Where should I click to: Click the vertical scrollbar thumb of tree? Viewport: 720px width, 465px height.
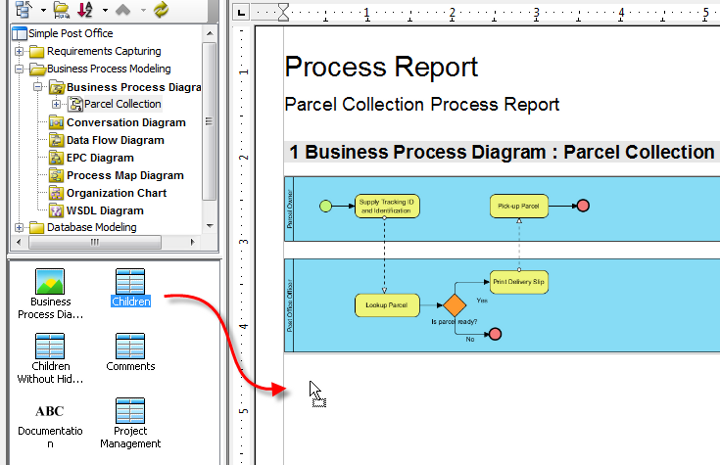click(x=209, y=121)
